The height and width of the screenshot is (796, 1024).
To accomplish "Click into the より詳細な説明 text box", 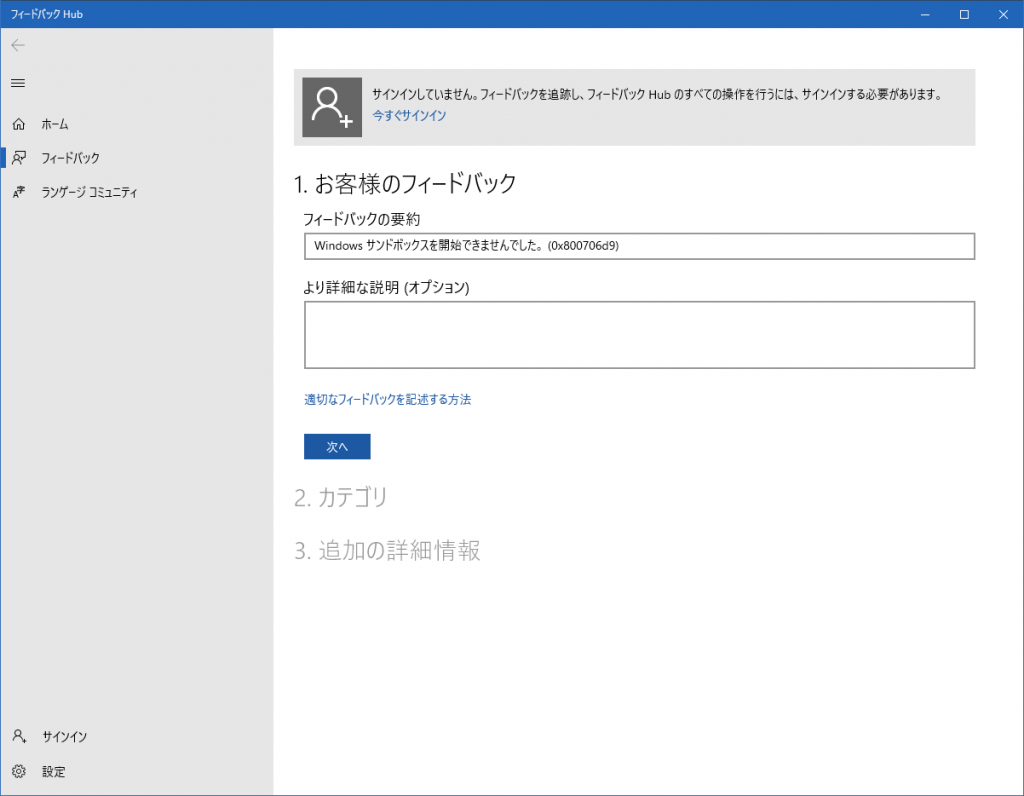I will (x=639, y=335).
